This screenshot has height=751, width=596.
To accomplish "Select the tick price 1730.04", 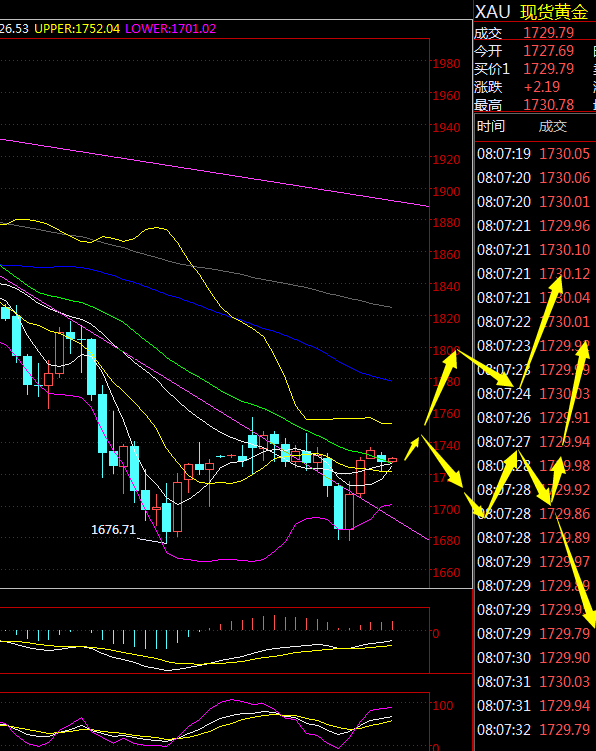I will (x=565, y=297).
